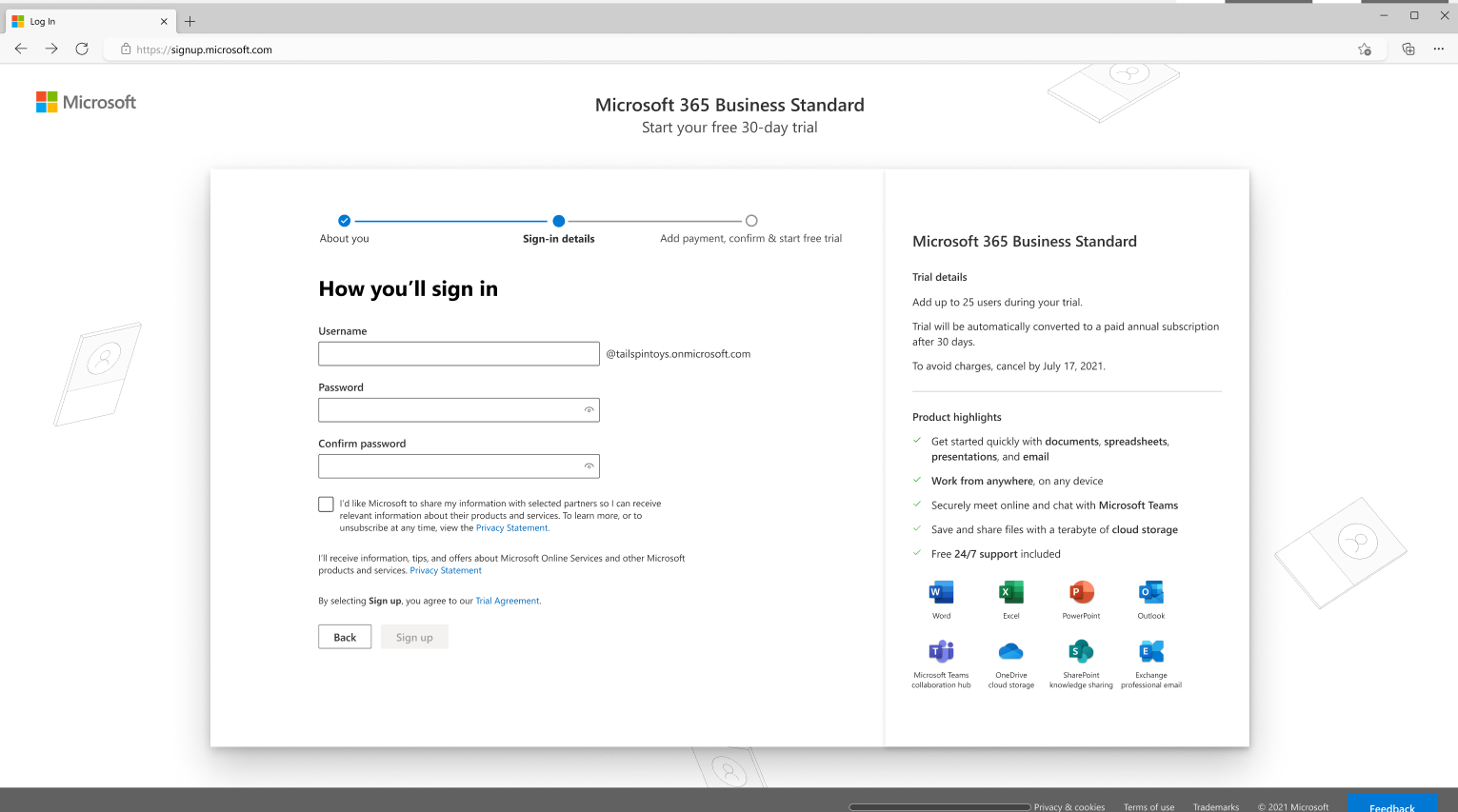Click the How you'll sign in heading
Screen dimensions: 1458x812
(408, 289)
